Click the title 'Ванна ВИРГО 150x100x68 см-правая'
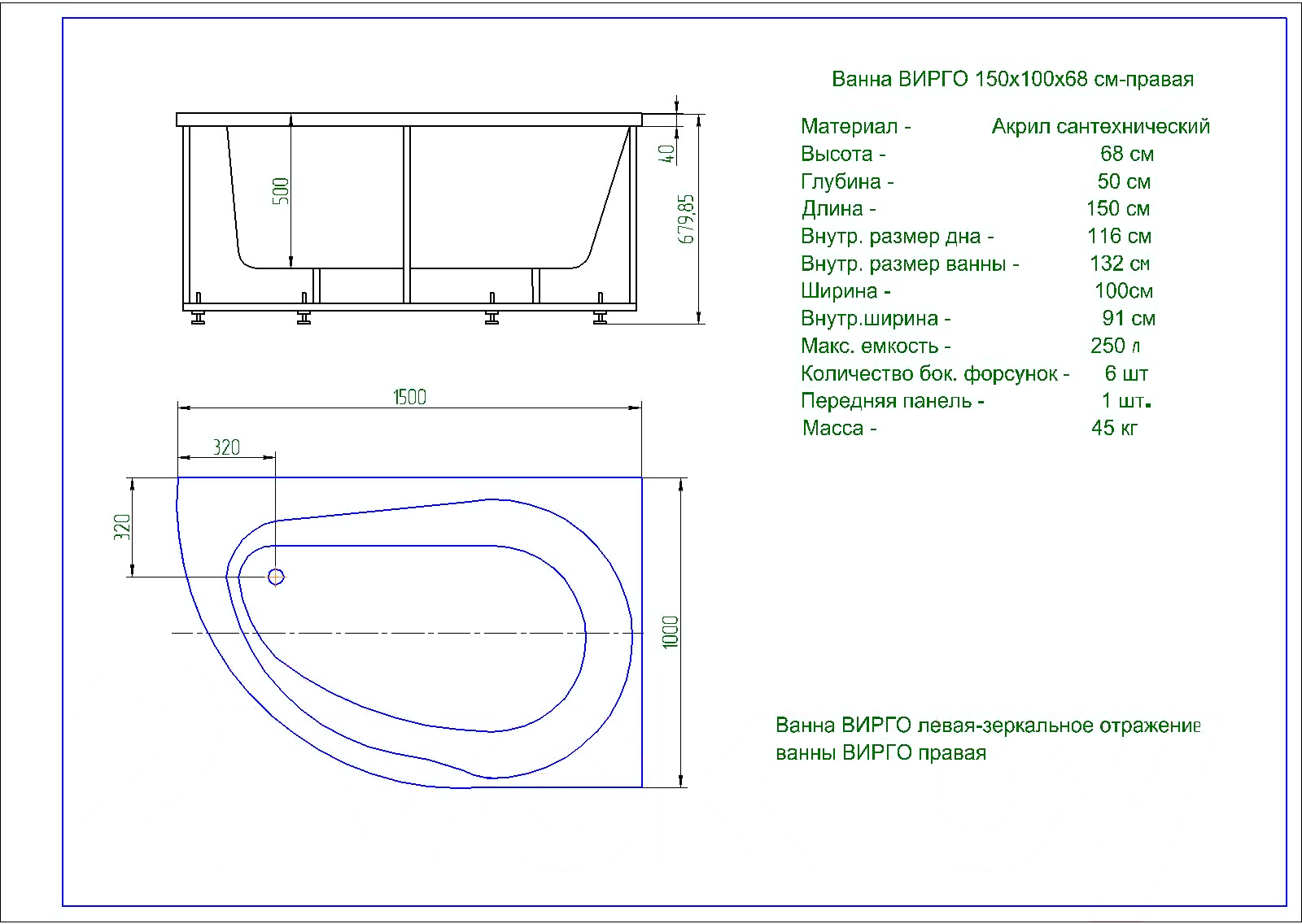 pos(1012,80)
